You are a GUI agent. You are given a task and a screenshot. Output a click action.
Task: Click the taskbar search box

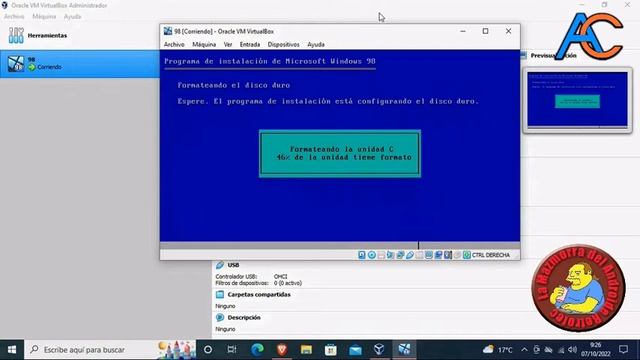(110, 350)
